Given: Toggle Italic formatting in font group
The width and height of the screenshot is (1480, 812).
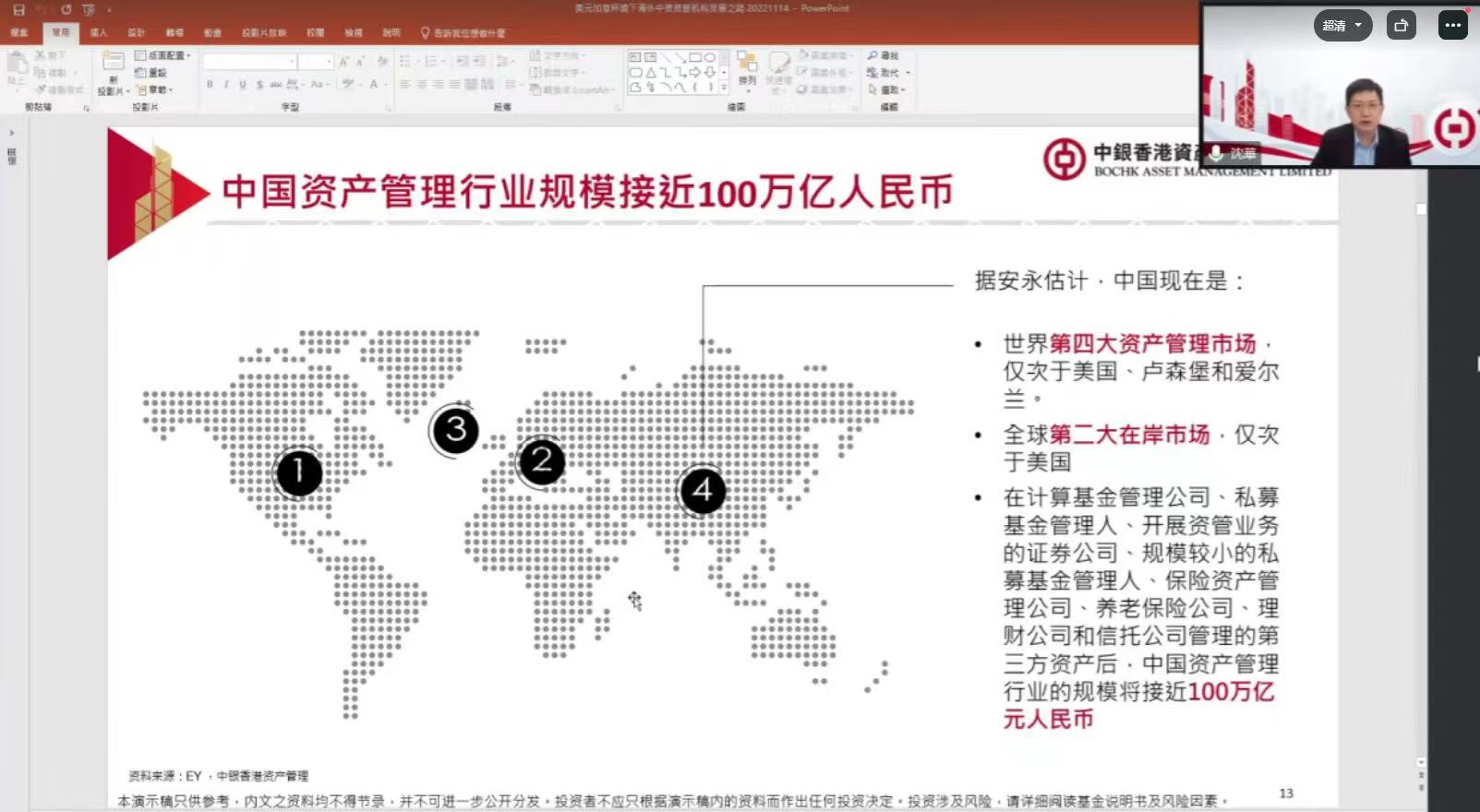Looking at the screenshot, I should 226,85.
